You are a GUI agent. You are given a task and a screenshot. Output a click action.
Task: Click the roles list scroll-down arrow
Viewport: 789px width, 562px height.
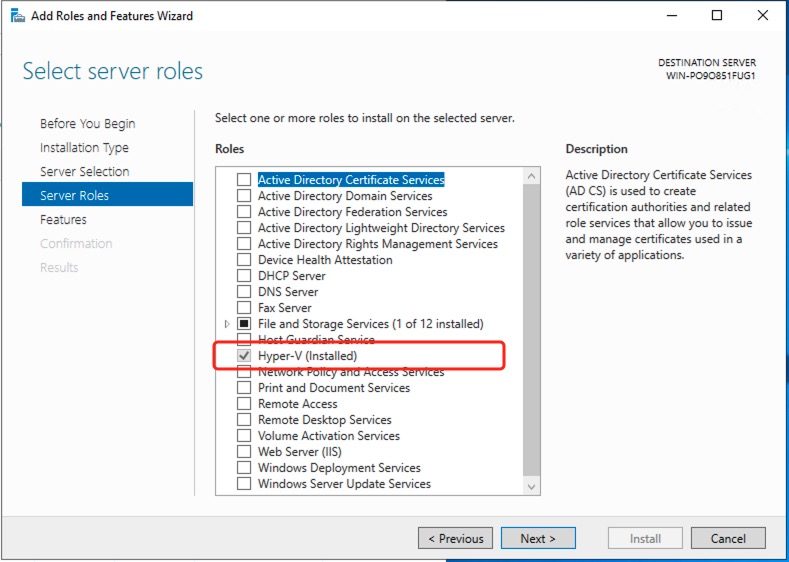coord(531,487)
